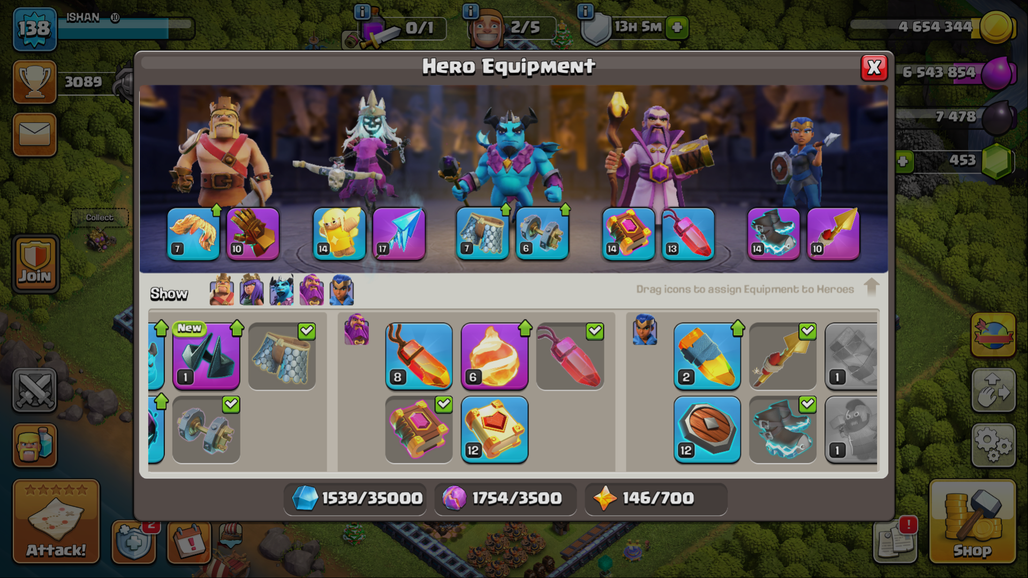Click the checked electro boots equipment
This screenshot has width=1028, height=578.
click(x=783, y=430)
